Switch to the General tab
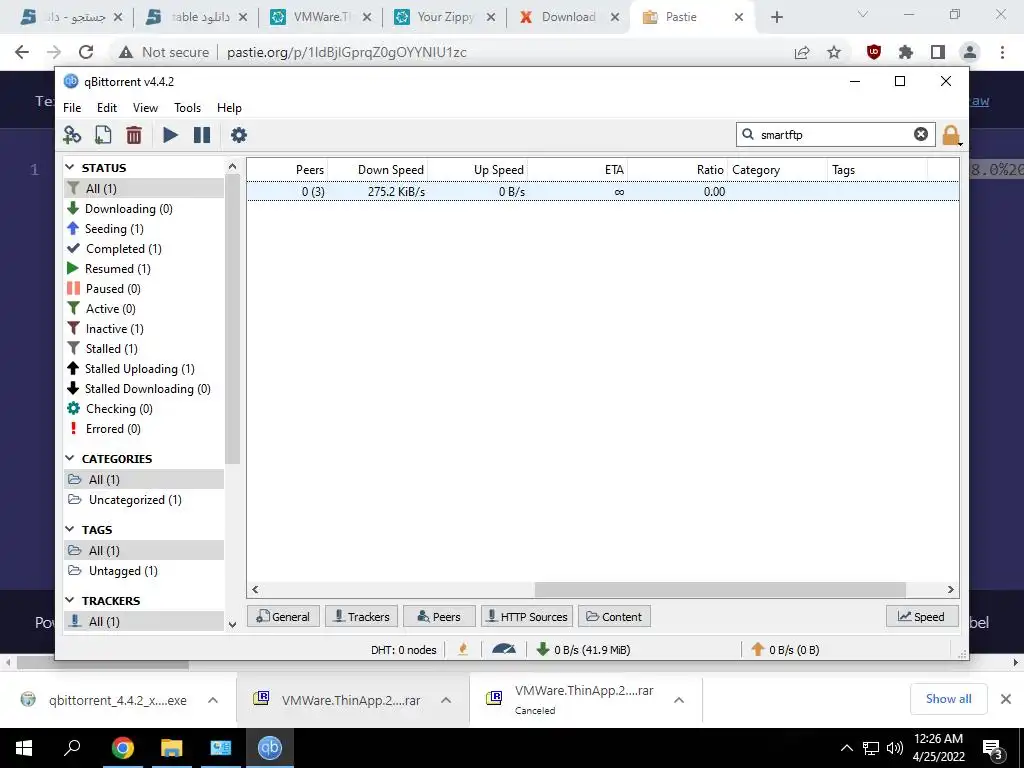Image resolution: width=1024 pixels, height=768 pixels. point(283,616)
